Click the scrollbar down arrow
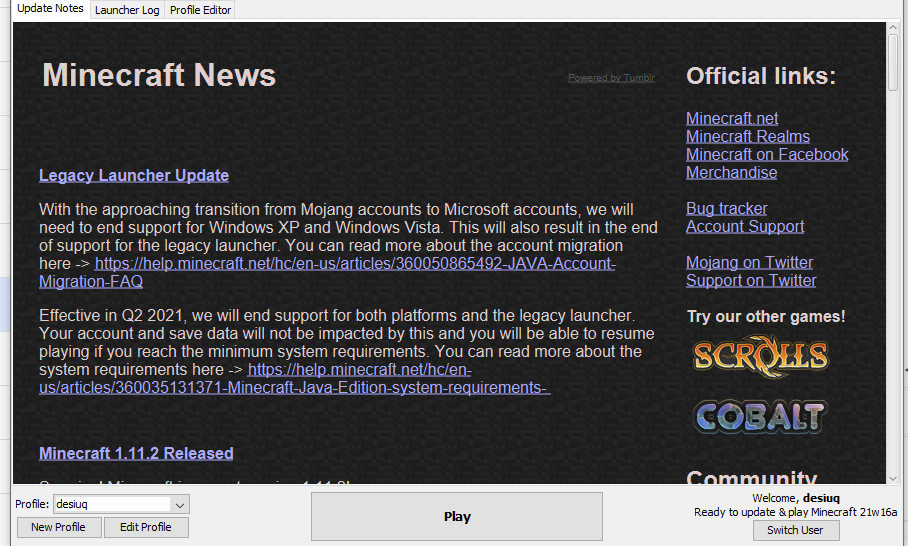 [x=893, y=478]
